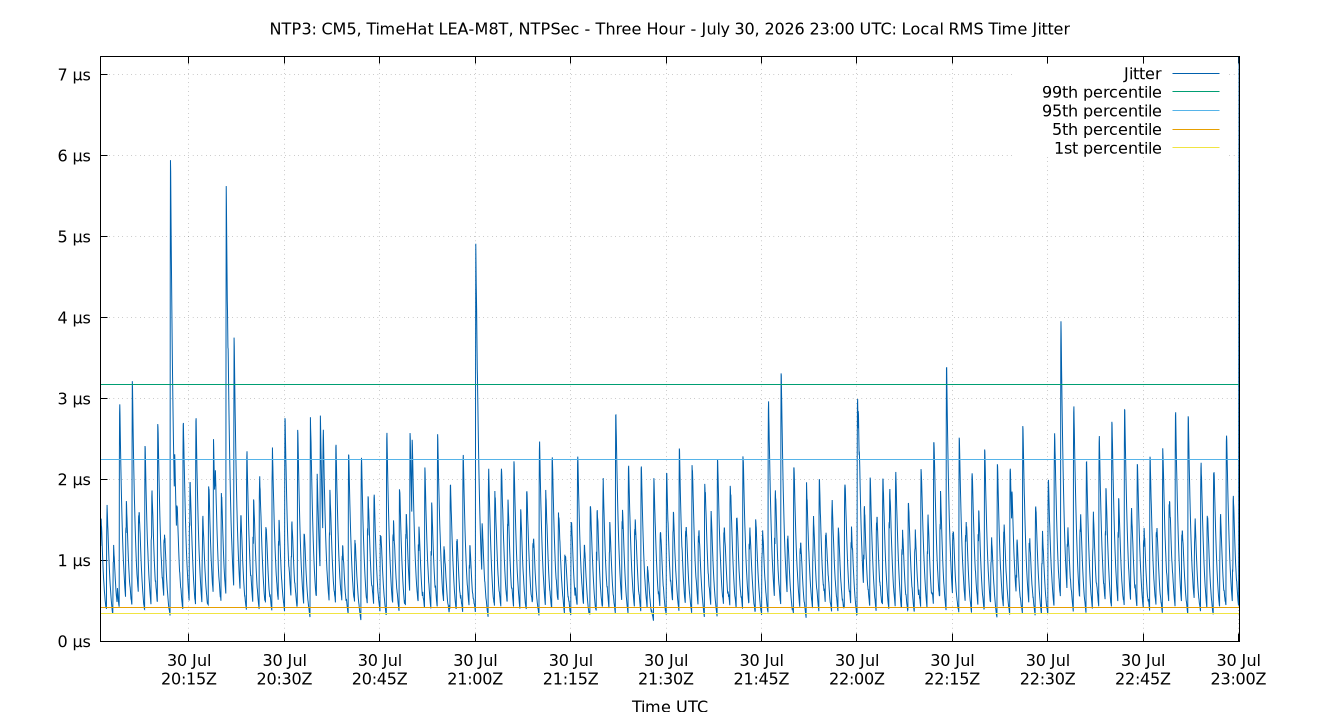Click the 2 µs y-axis label
Viewport: 1340px width, 720px height.
click(73, 480)
